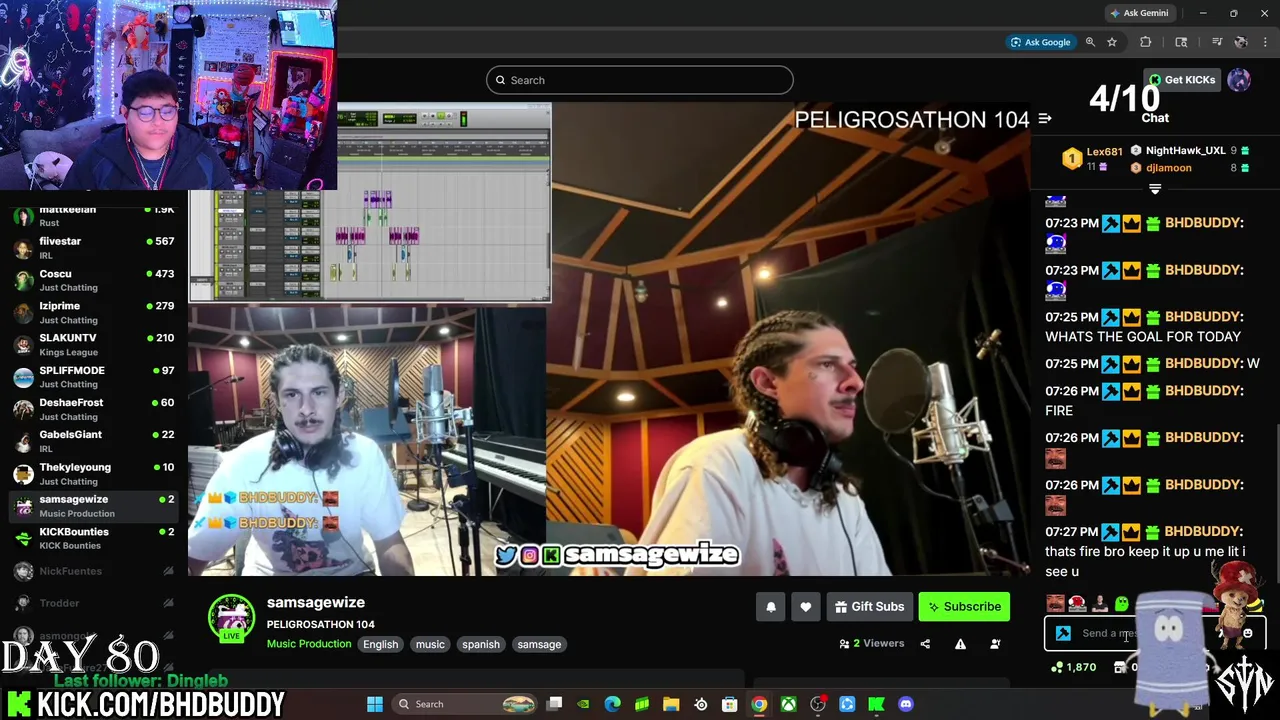The image size is (1280, 720).
Task: Click Lex681 top gifter name
Action: (1104, 152)
